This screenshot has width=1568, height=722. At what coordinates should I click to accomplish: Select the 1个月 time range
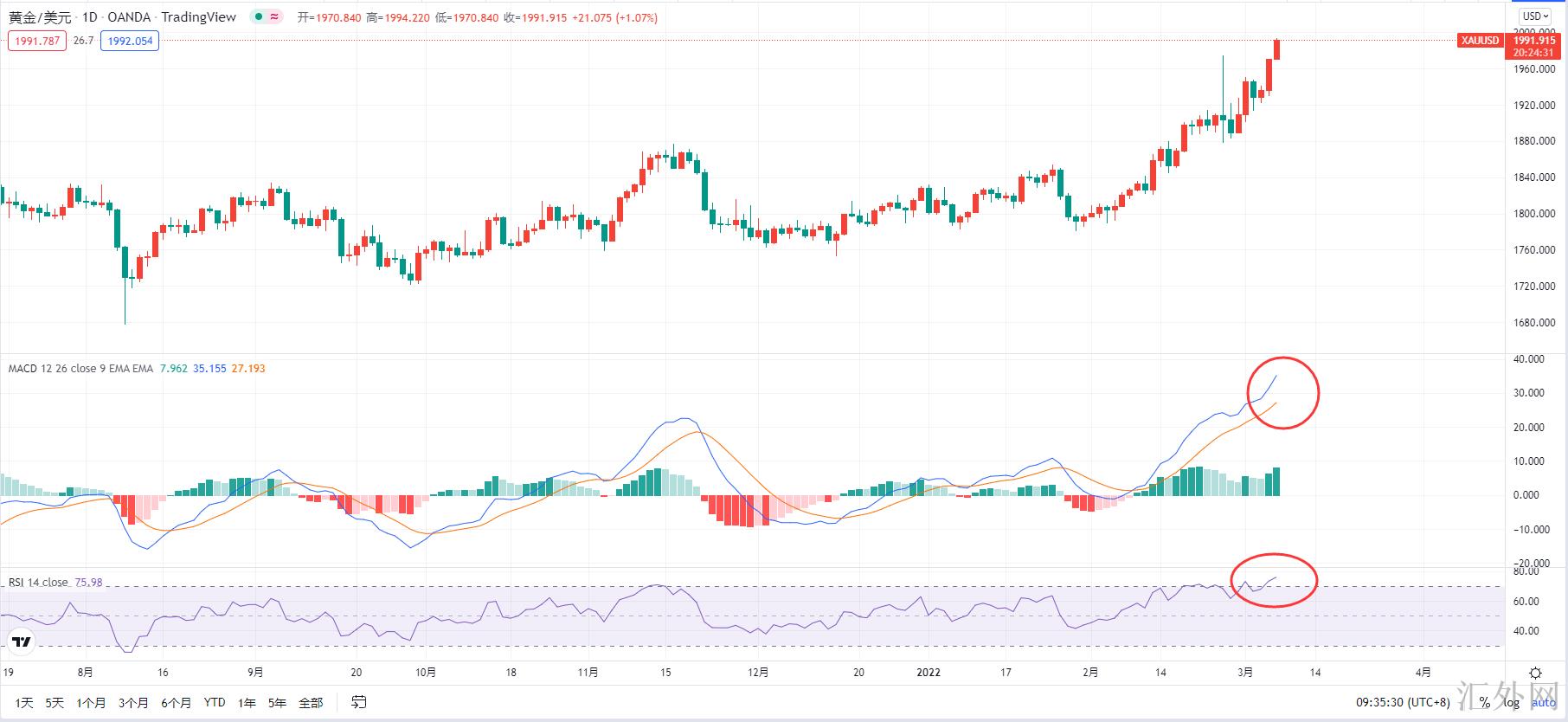point(91,702)
